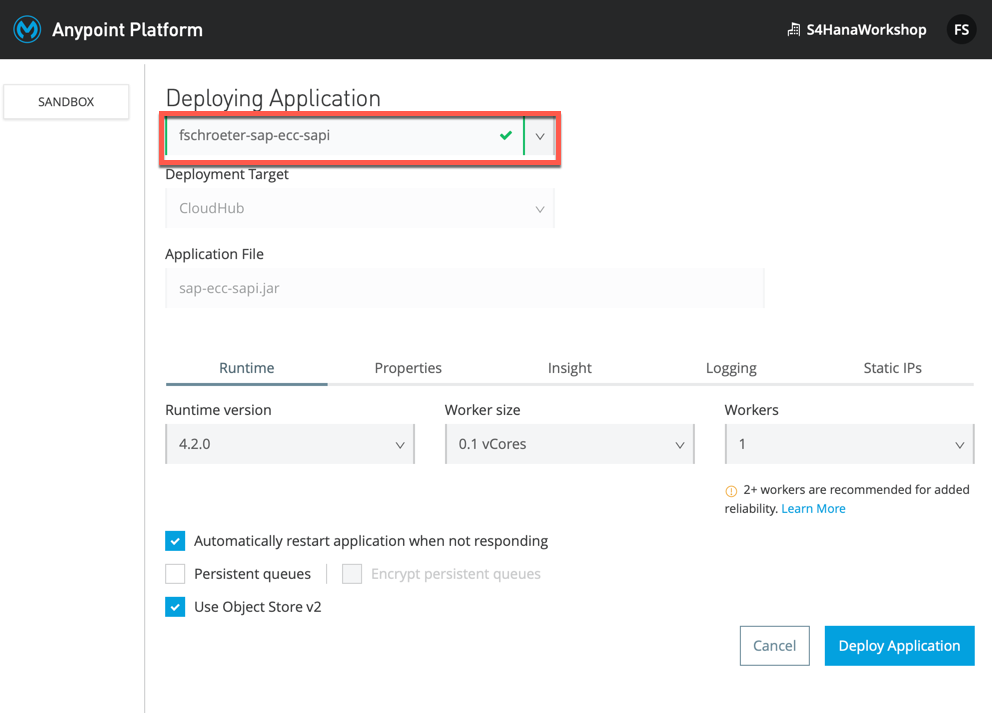The image size is (992, 713).
Task: Open the application name dropdown
Action: 539,136
